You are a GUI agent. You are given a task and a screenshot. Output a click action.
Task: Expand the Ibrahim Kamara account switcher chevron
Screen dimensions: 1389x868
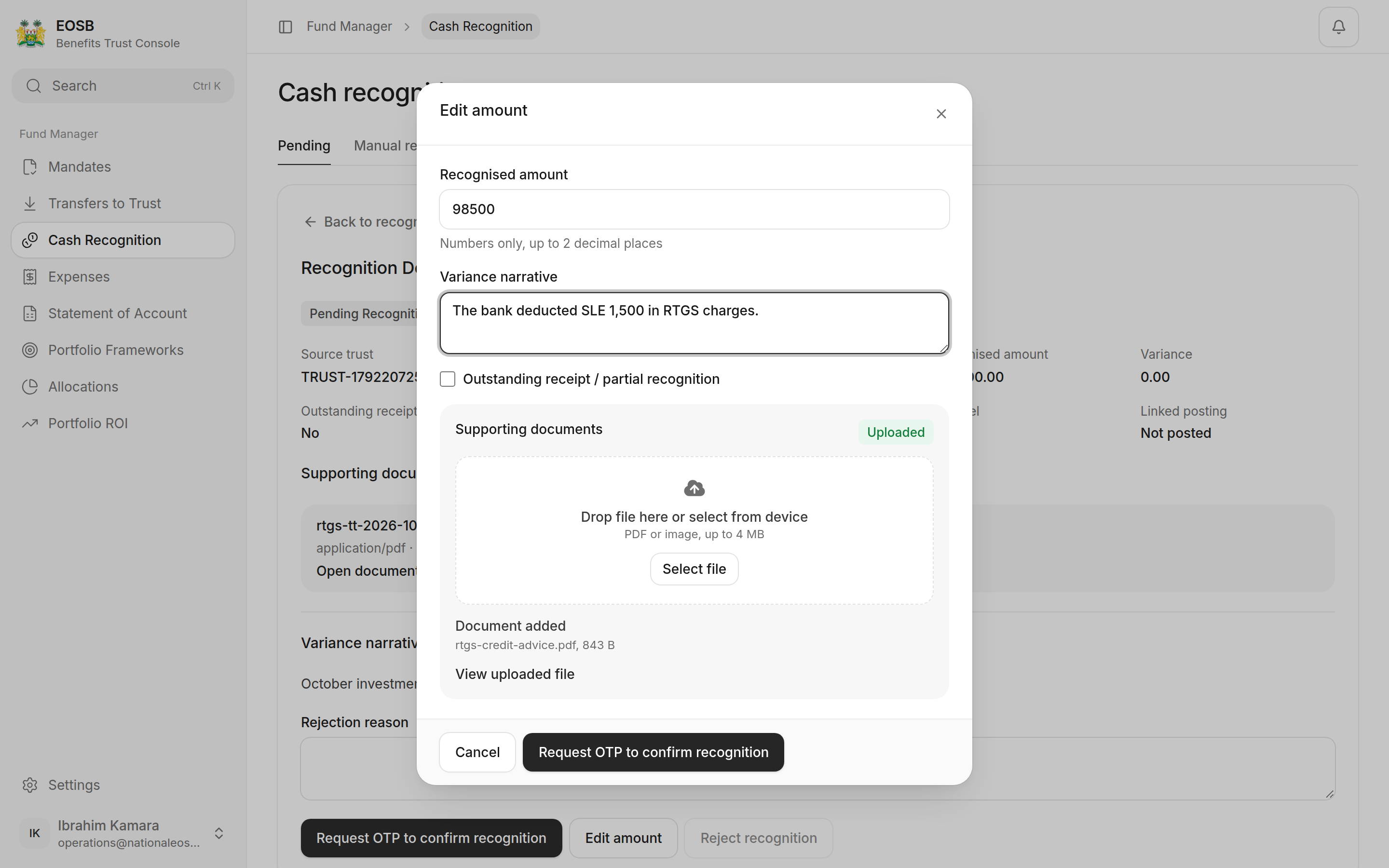click(218, 833)
